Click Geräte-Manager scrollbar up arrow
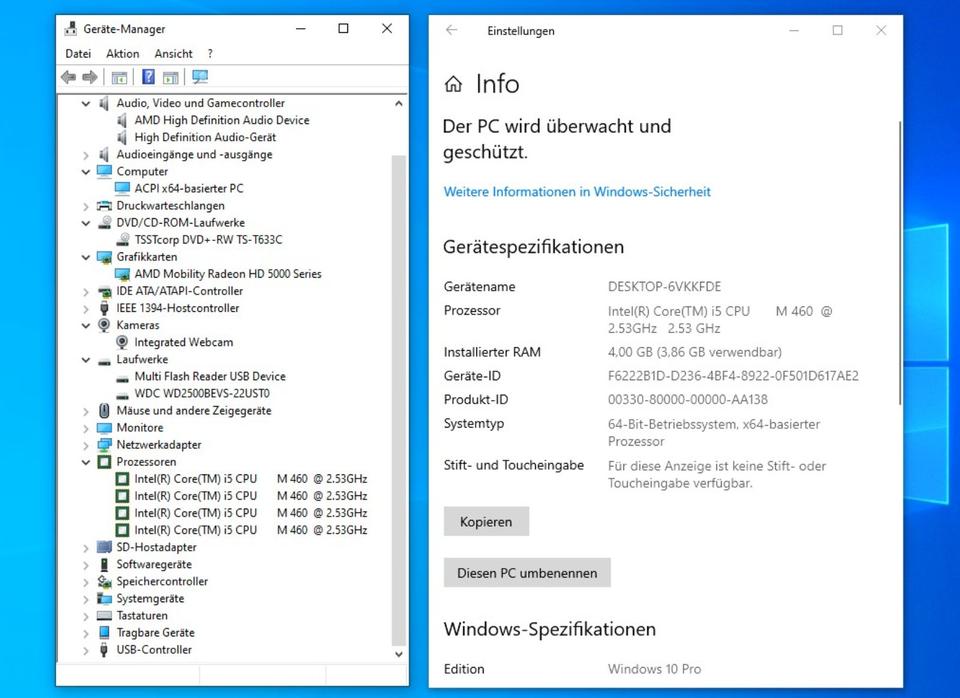 pos(399,103)
